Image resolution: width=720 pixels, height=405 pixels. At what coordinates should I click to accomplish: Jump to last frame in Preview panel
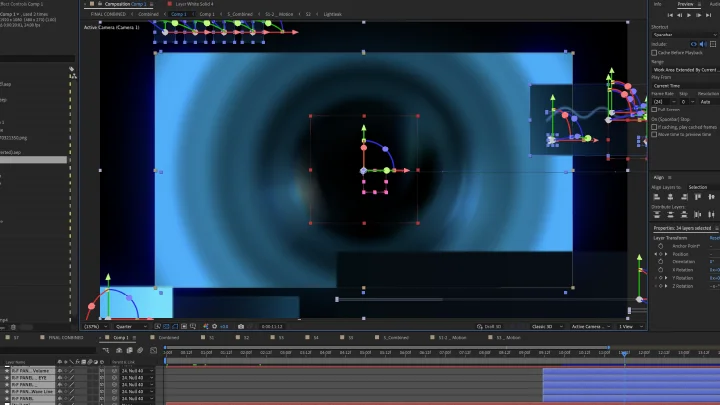(x=709, y=15)
